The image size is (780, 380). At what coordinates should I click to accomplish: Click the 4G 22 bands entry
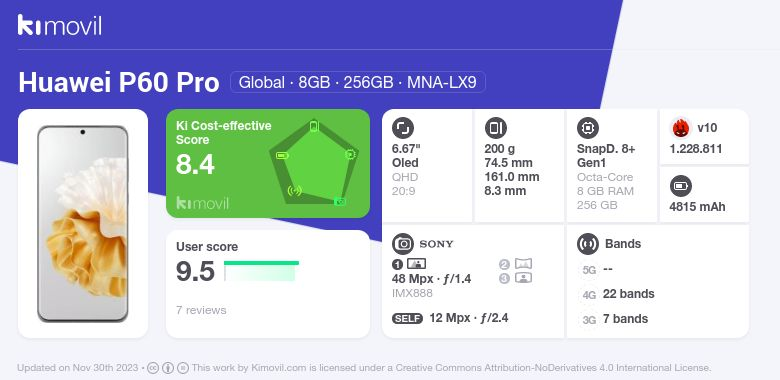(617, 294)
